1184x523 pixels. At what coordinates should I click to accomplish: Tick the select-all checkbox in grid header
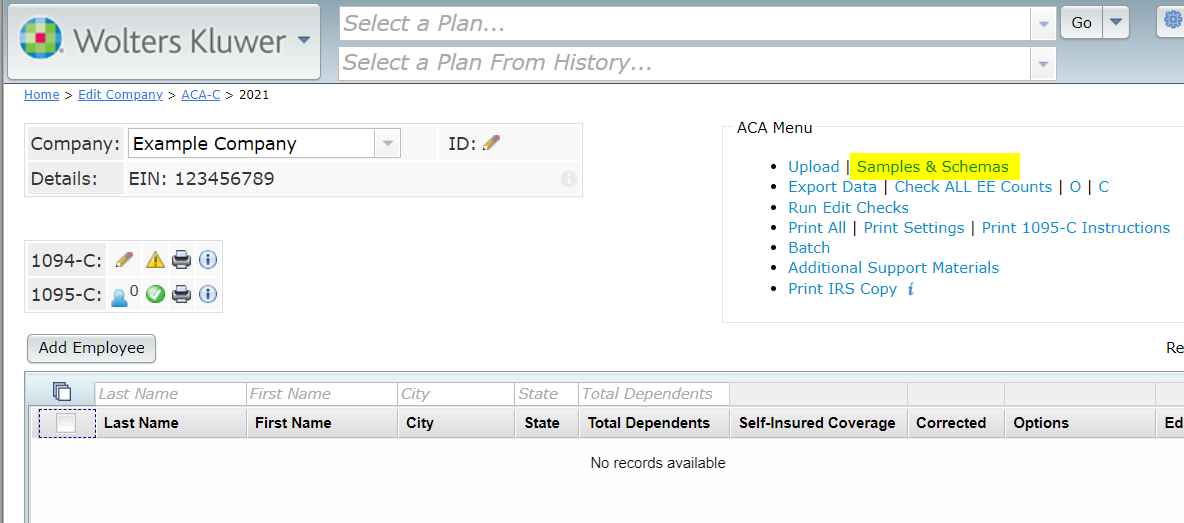(x=66, y=423)
